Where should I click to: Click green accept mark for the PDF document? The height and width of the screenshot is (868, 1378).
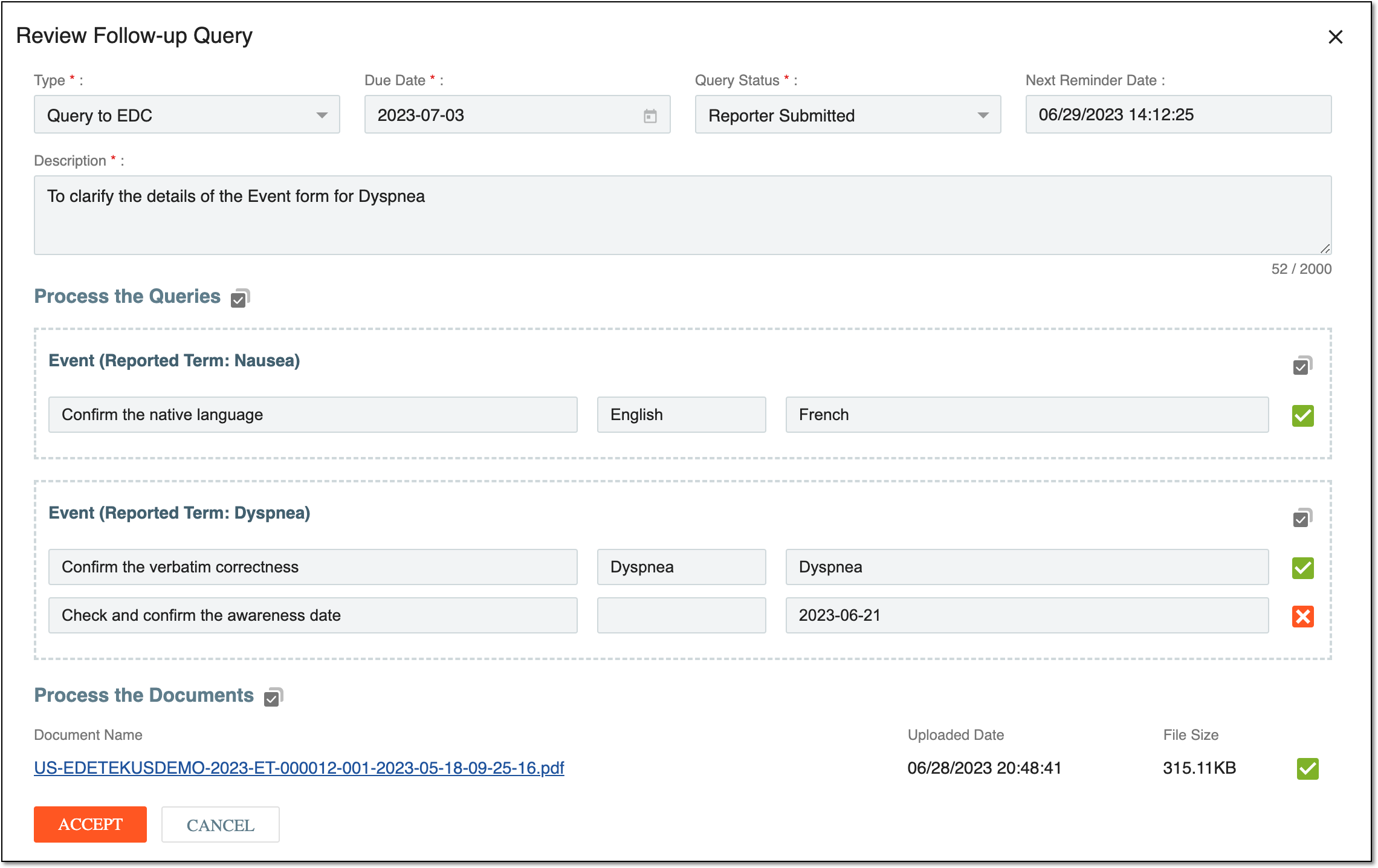[x=1307, y=768]
